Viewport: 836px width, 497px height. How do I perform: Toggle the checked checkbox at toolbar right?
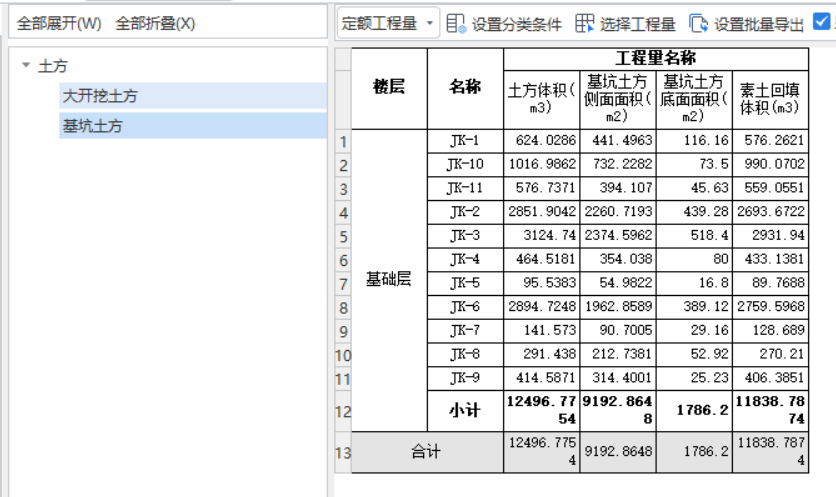pyautogui.click(x=822, y=21)
